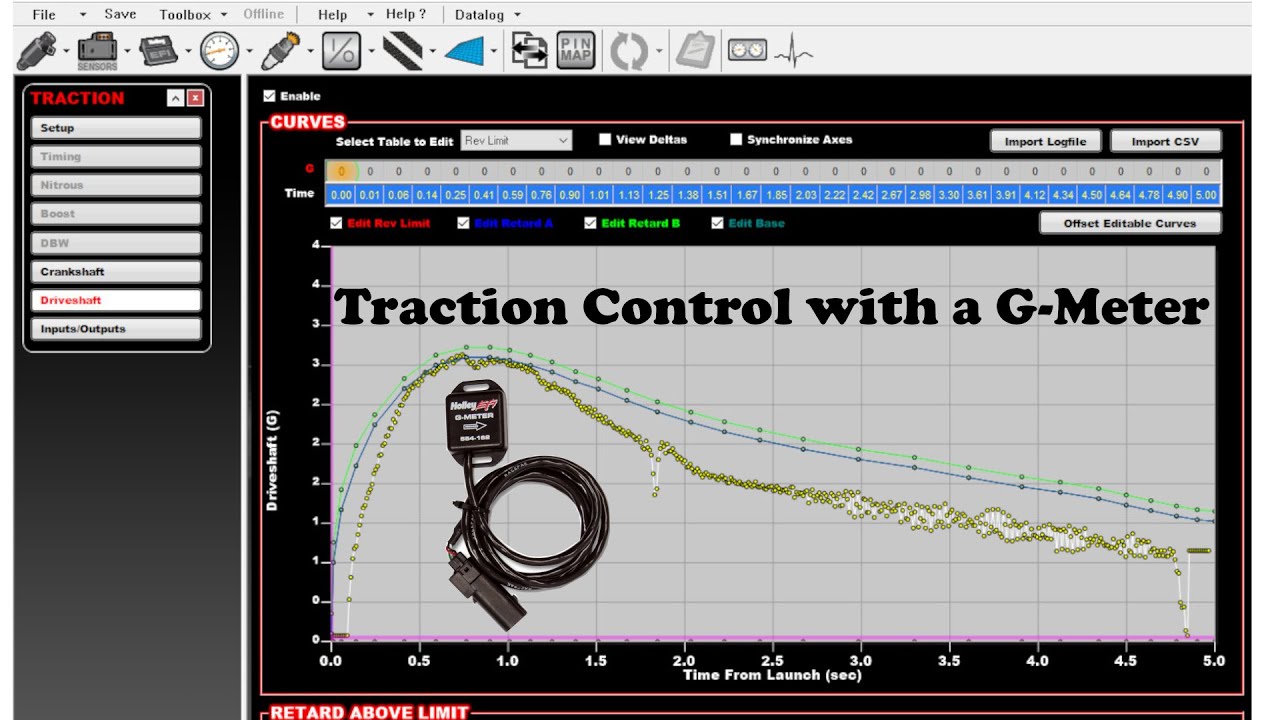Select the 0.25 Time cell
The image size is (1280, 720).
tap(456, 194)
